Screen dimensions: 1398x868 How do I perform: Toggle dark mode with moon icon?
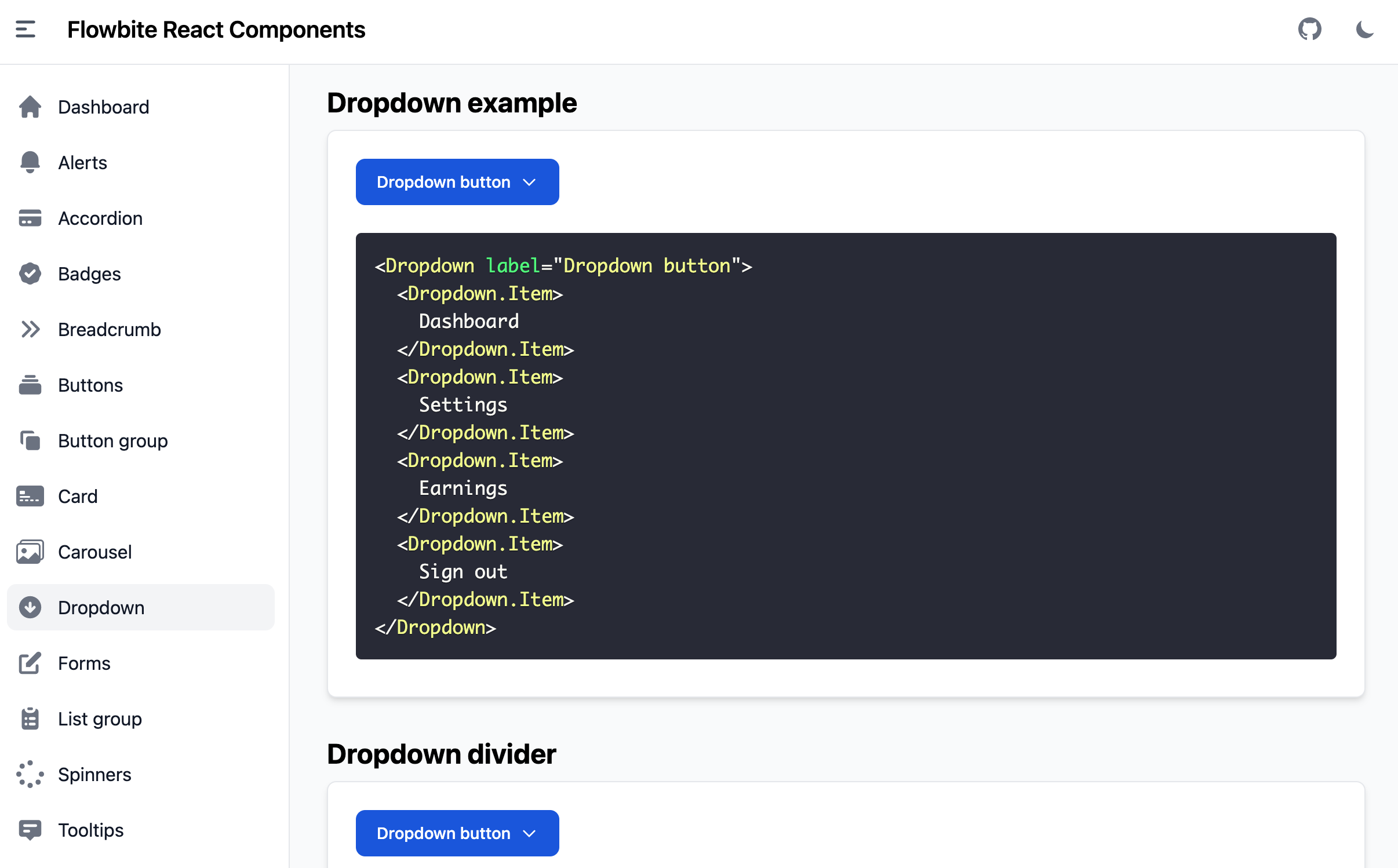(x=1364, y=29)
